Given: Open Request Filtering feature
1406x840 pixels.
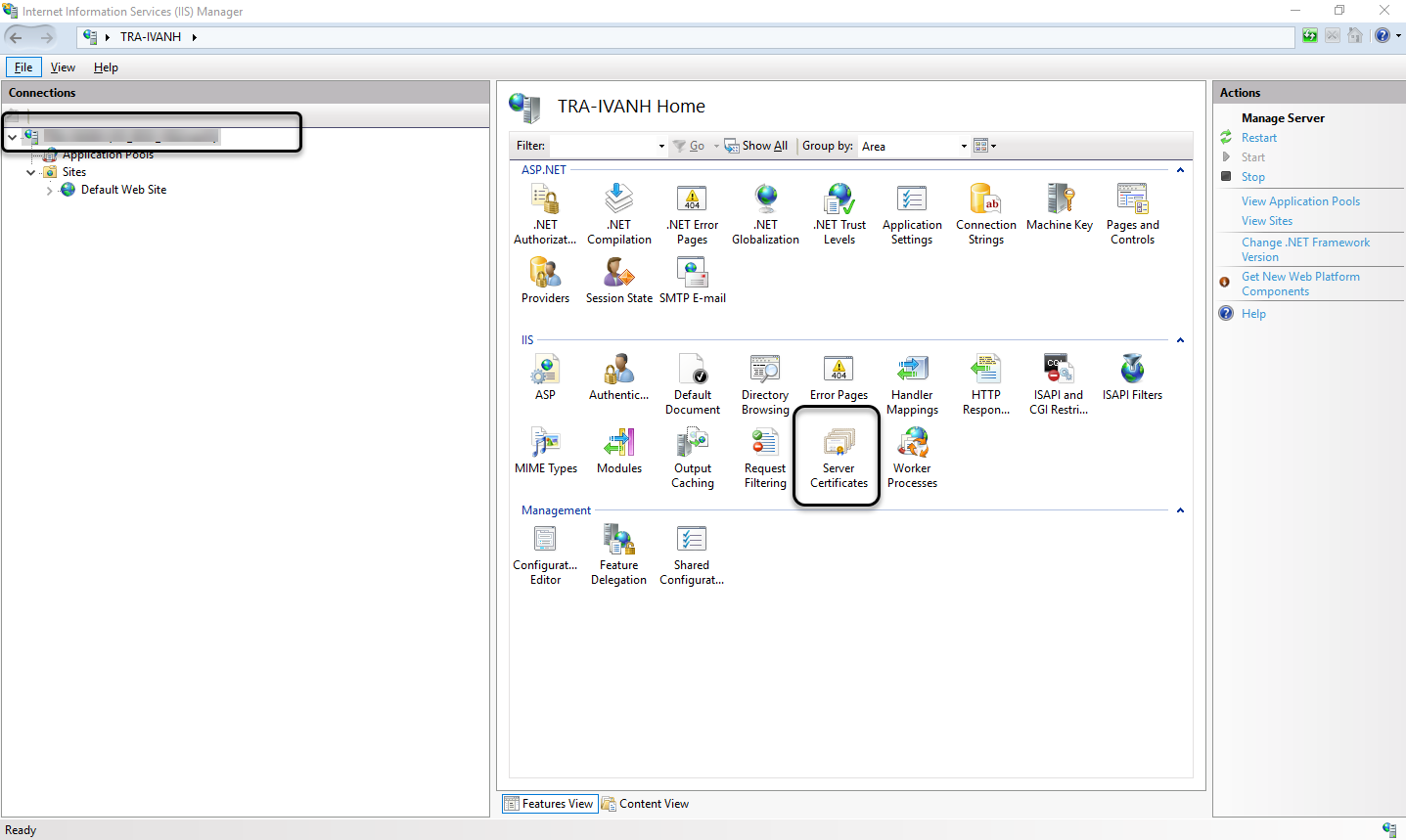Looking at the screenshot, I should (765, 458).
